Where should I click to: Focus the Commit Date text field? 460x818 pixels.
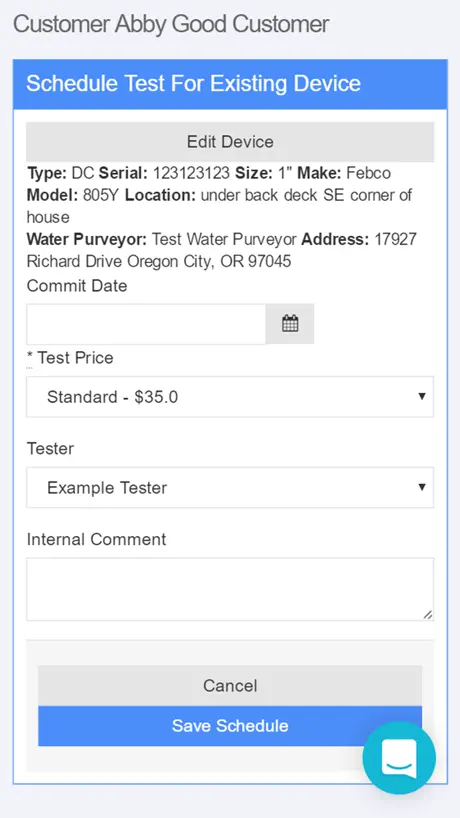[146, 324]
